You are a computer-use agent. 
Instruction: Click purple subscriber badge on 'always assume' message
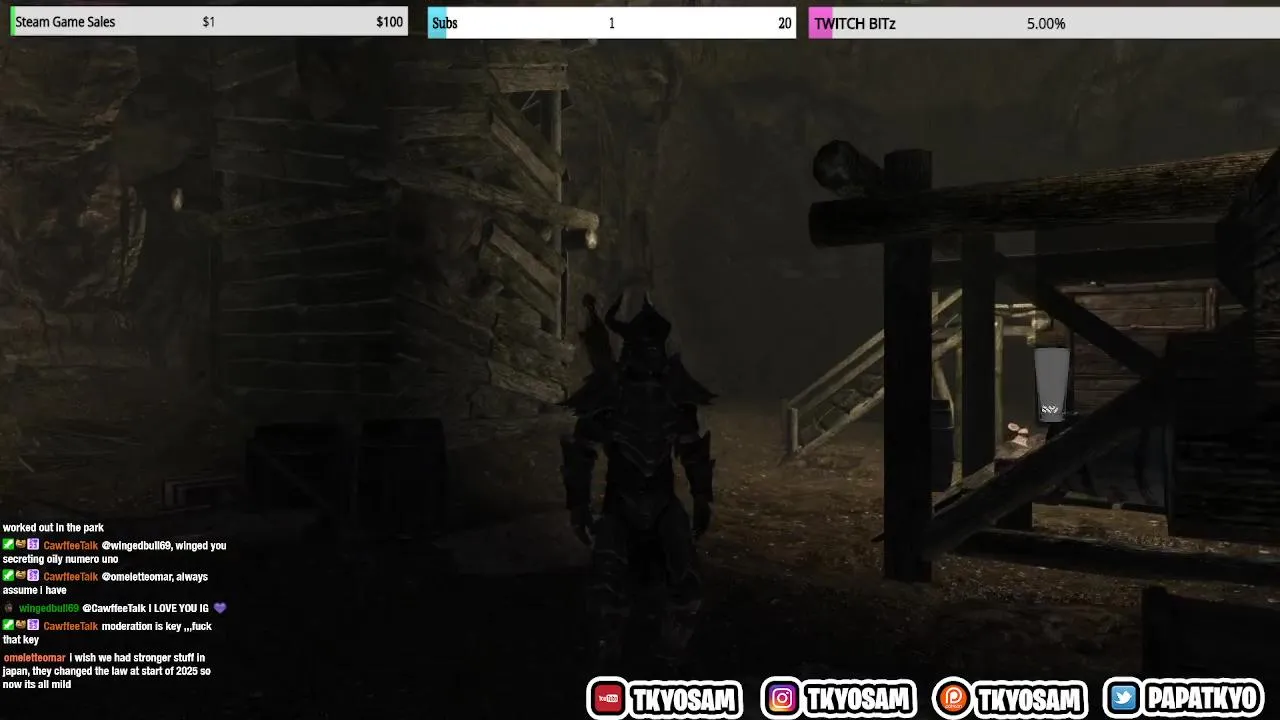33,576
